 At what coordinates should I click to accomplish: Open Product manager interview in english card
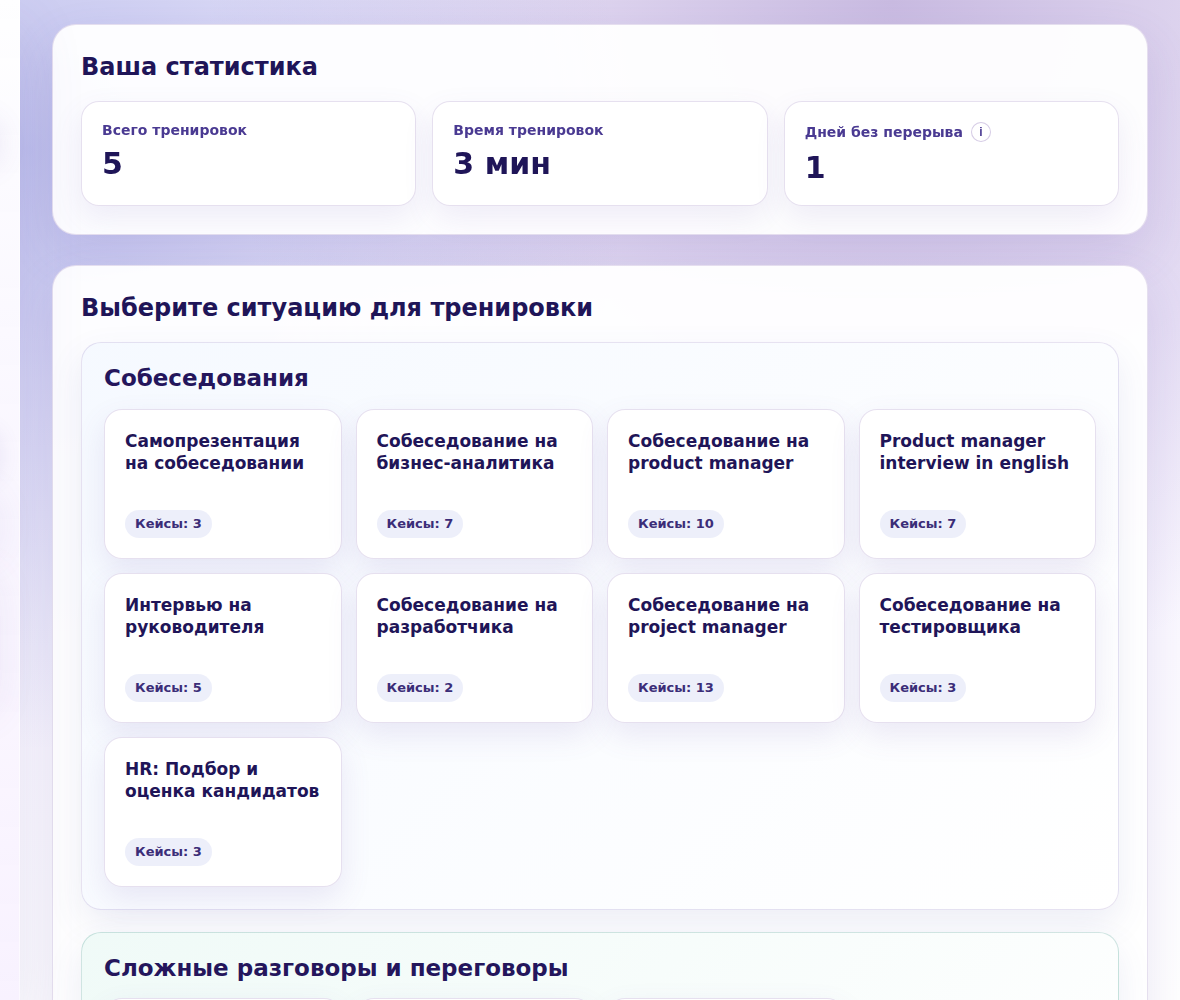(977, 484)
